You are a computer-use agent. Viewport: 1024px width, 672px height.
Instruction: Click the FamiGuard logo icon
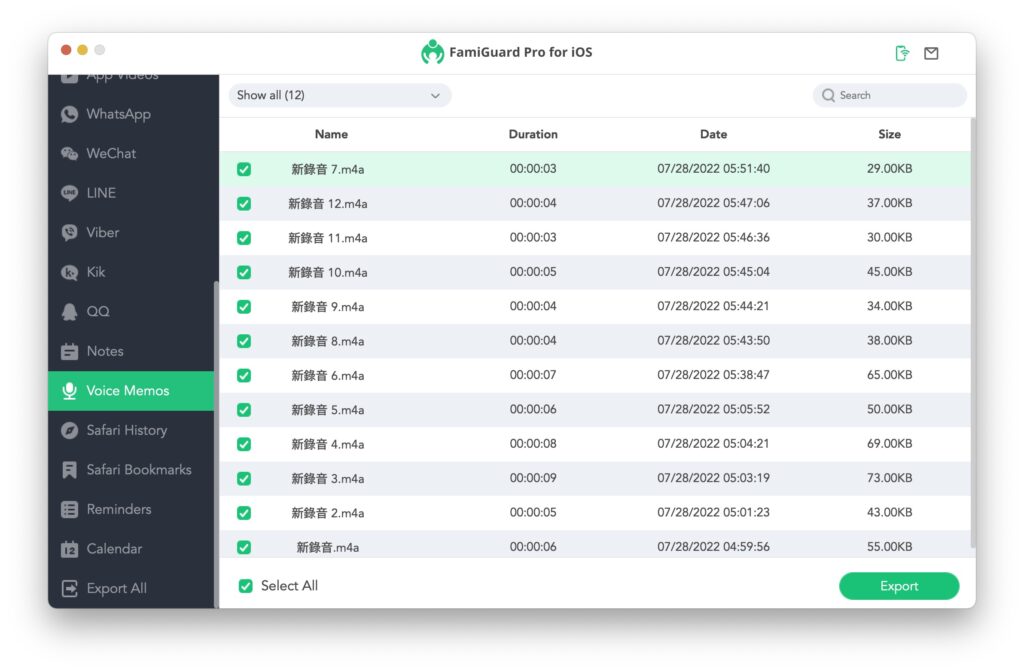[432, 52]
